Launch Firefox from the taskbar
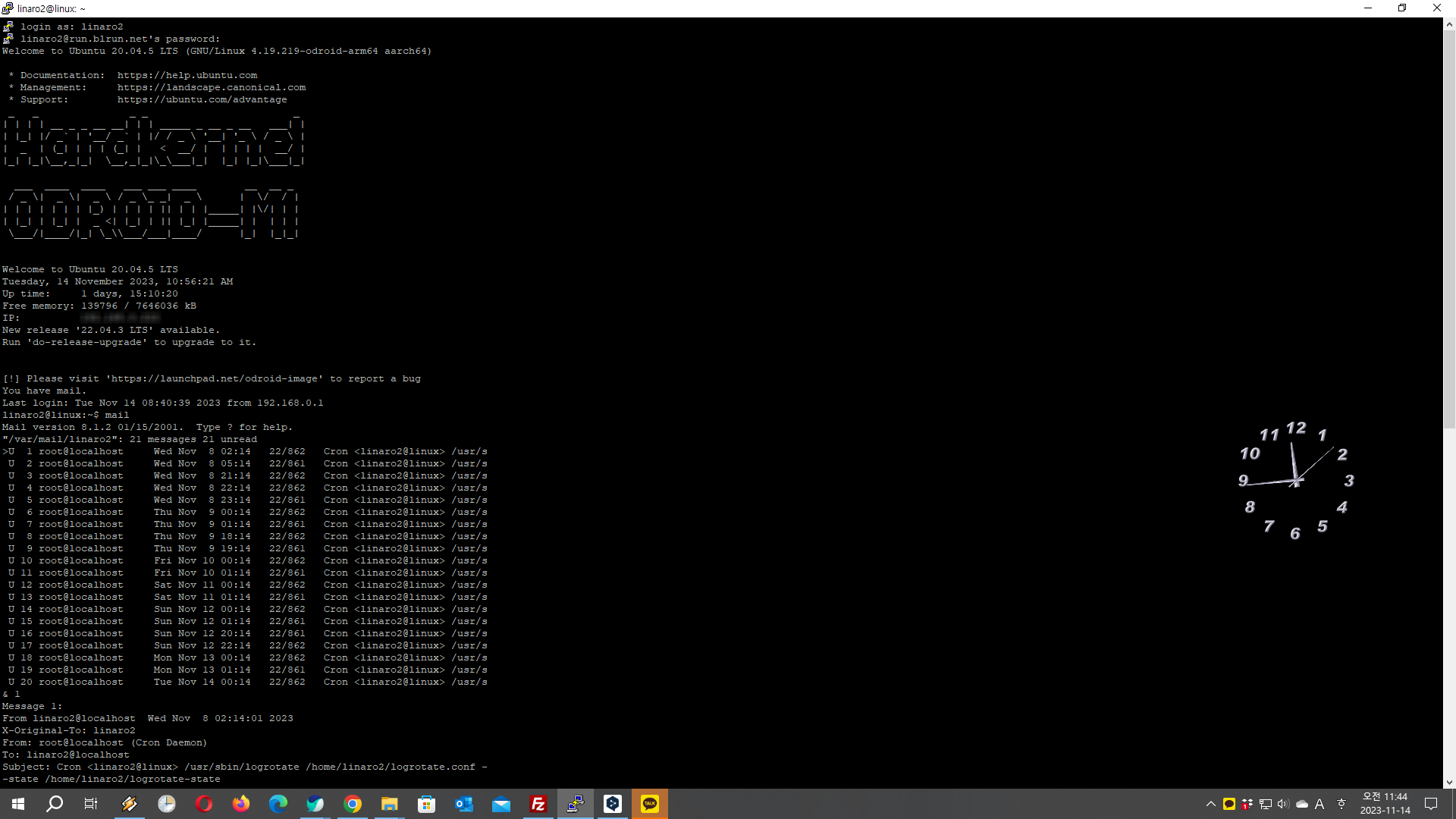This screenshot has height=819, width=1456. click(x=240, y=804)
